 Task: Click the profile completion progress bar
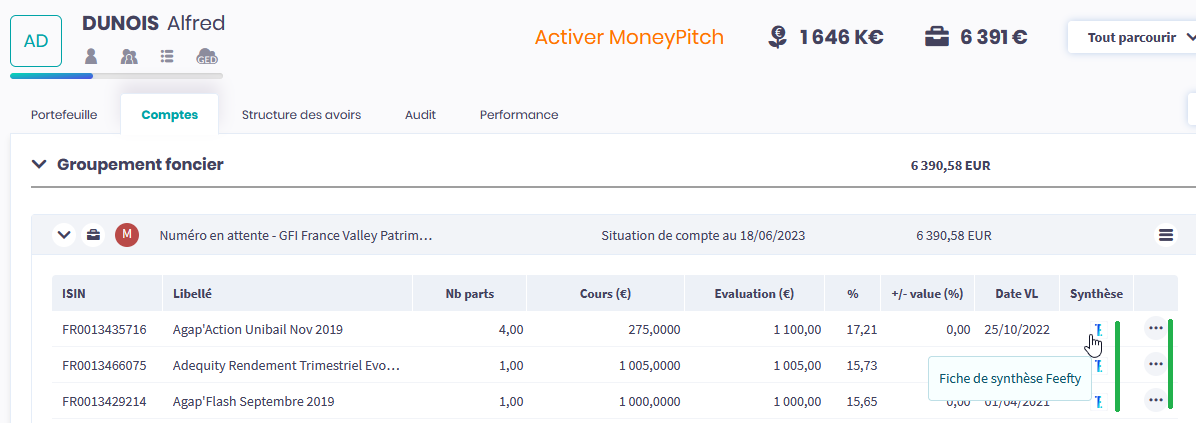(117, 76)
